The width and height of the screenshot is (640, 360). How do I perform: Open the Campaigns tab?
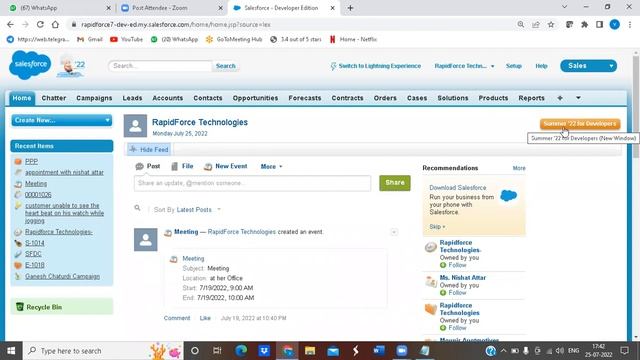(94, 98)
